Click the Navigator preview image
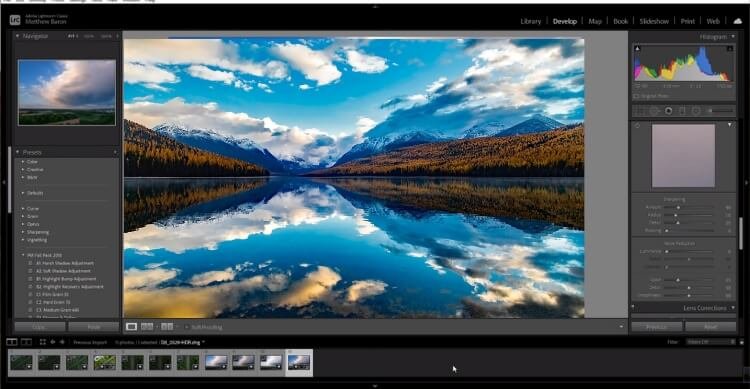750x389 pixels. coord(66,92)
